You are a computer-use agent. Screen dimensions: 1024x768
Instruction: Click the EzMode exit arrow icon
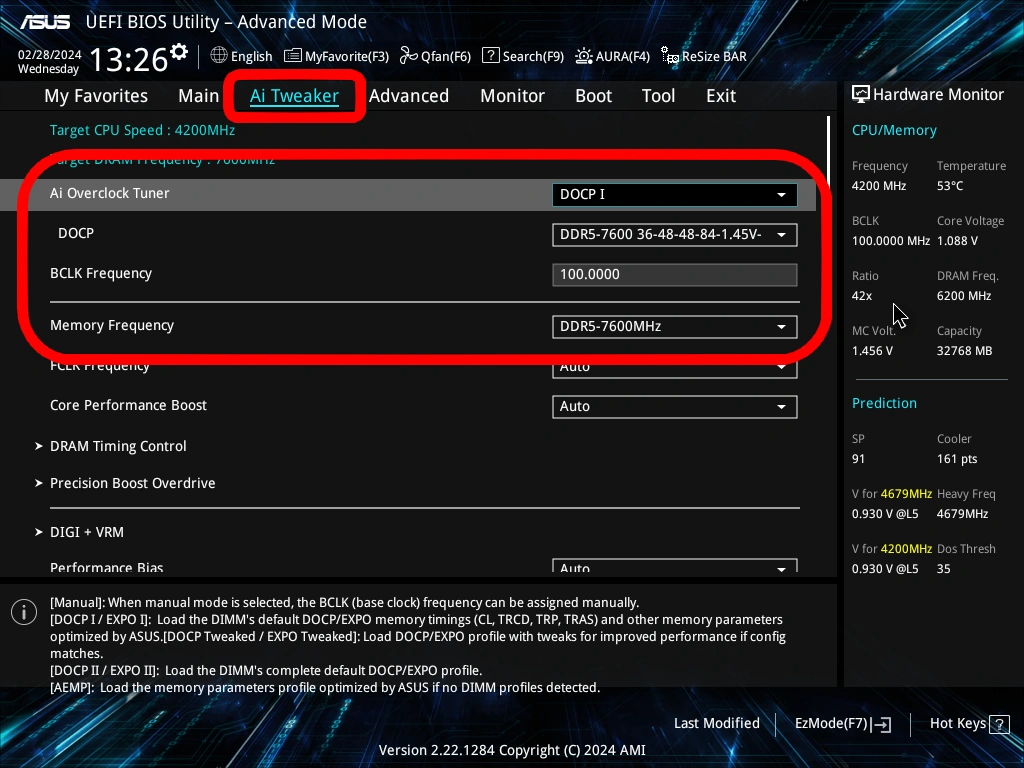click(881, 724)
